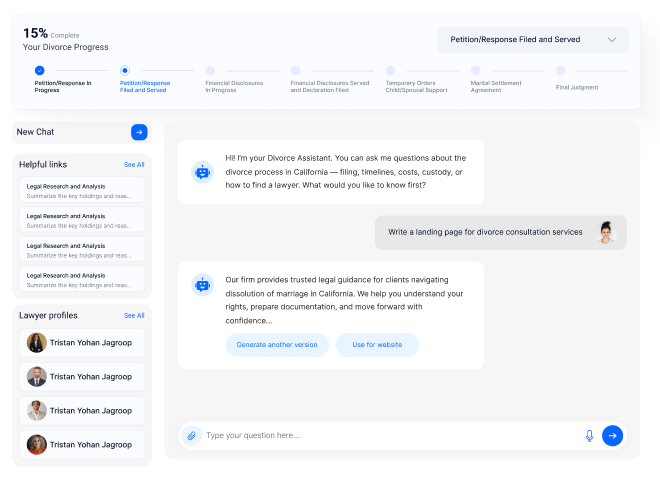Image resolution: width=660 pixels, height=488 pixels.
Task: Select the Petition/Response Filed and Served step
Action: [124, 71]
